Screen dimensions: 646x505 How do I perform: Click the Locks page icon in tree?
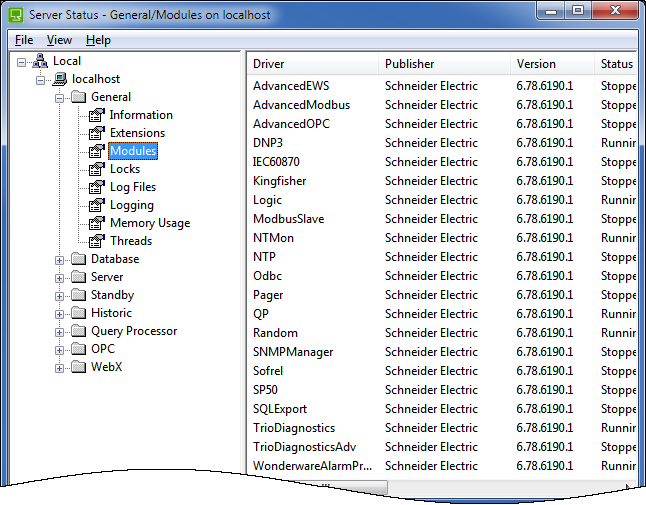click(x=96, y=169)
